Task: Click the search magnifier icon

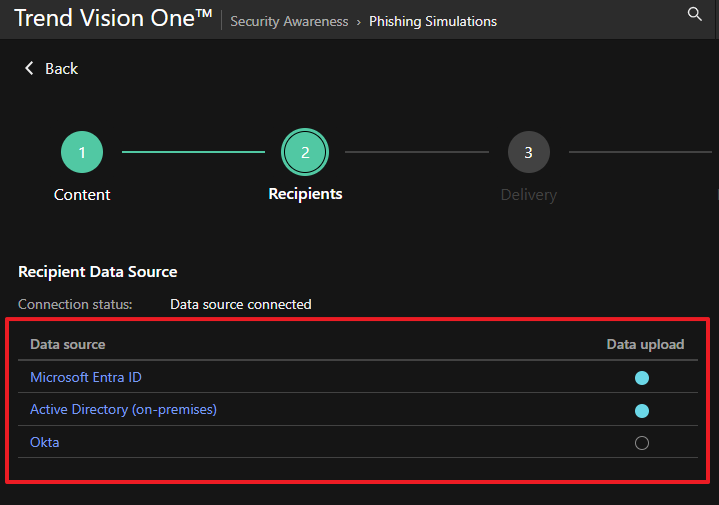Action: pyautogui.click(x=695, y=14)
